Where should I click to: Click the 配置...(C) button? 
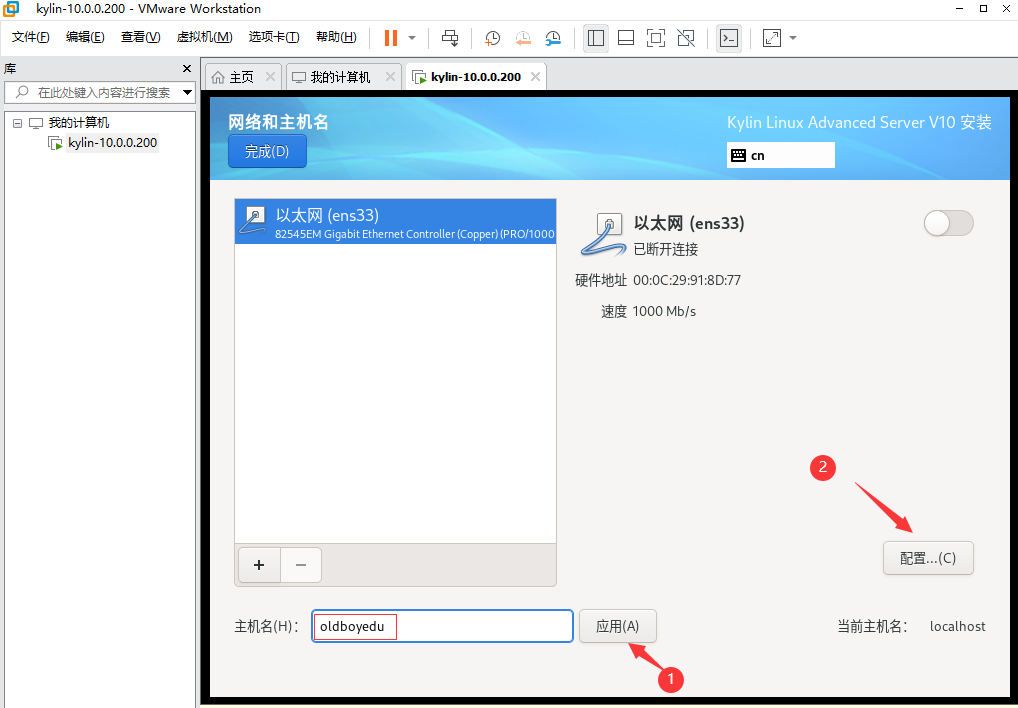click(928, 558)
